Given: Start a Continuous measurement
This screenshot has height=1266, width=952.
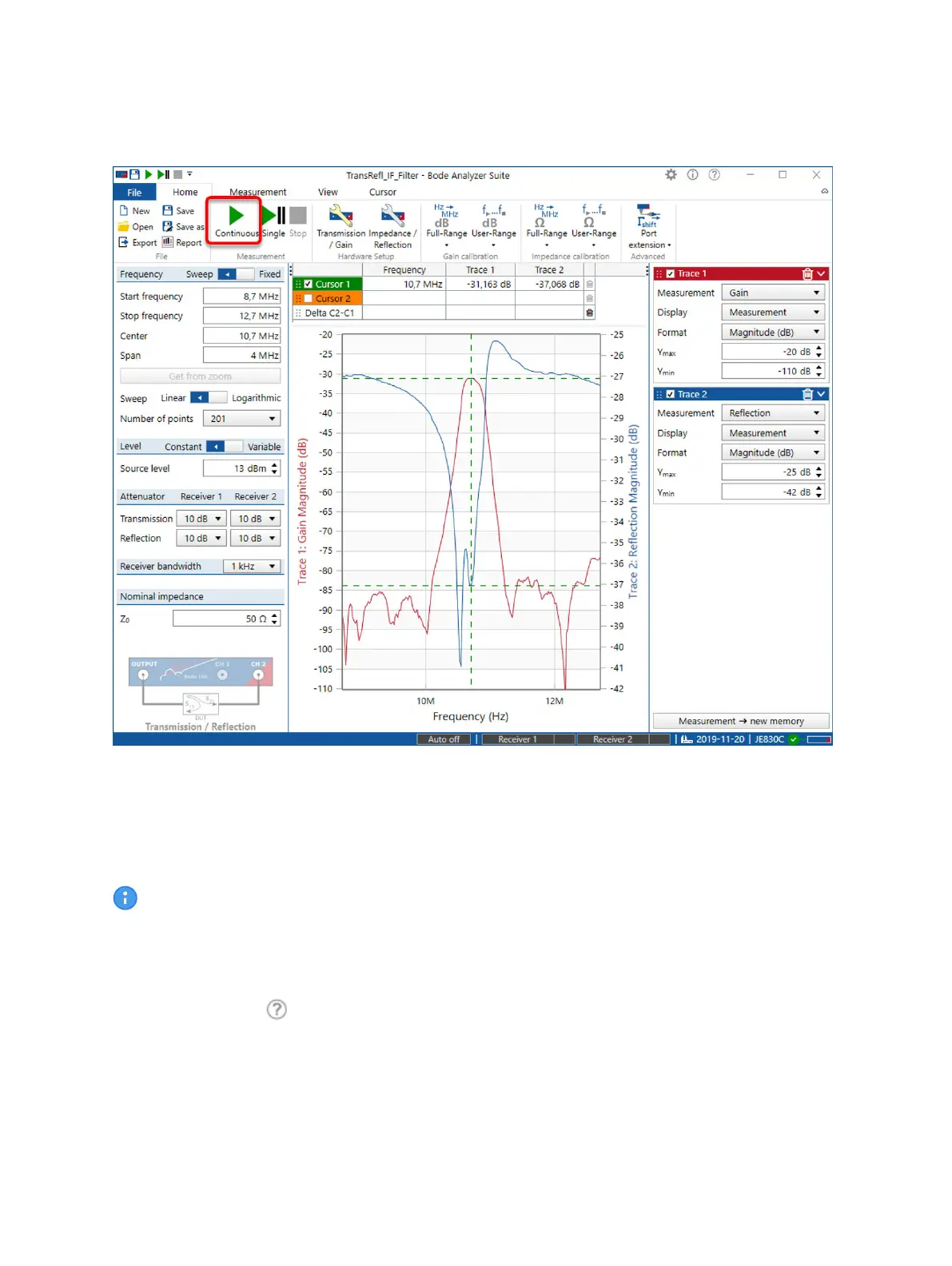Looking at the screenshot, I should 236,221.
